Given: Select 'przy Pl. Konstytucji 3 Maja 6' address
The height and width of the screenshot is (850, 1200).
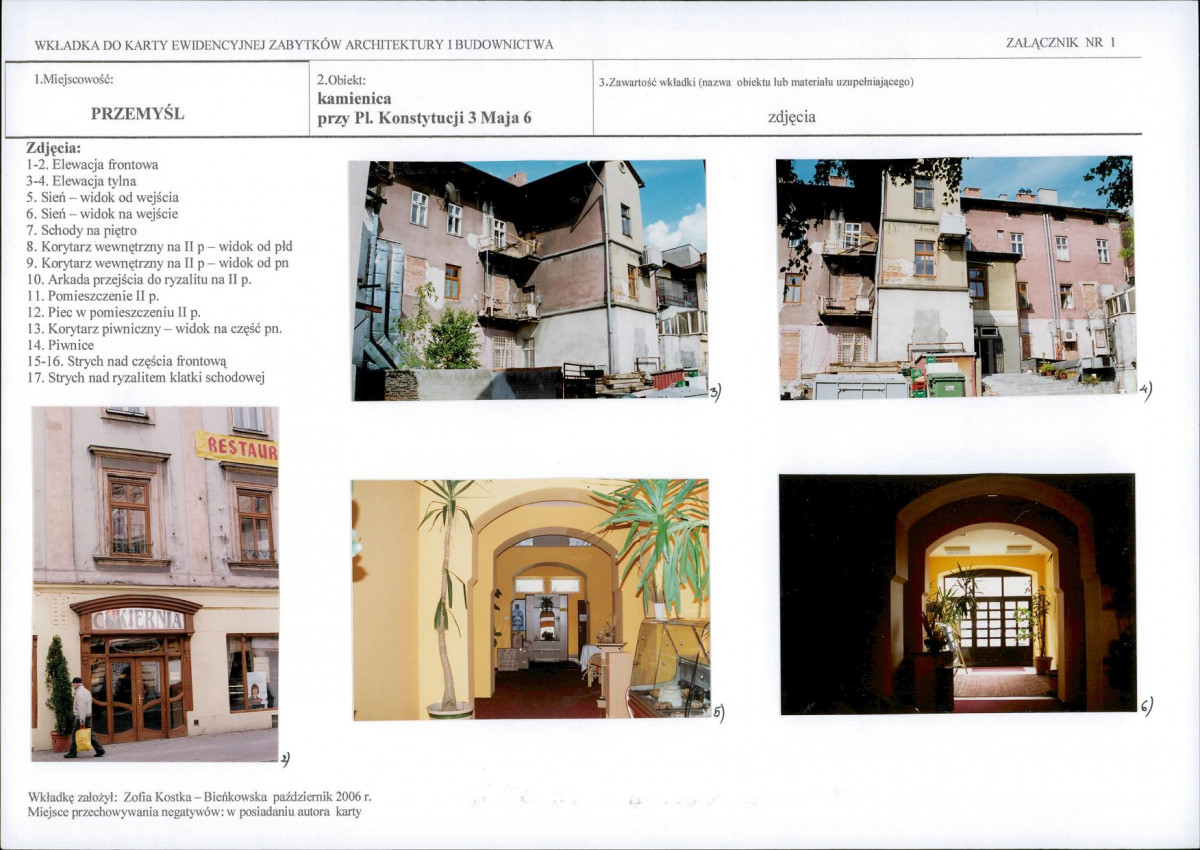Looking at the screenshot, I should click(x=424, y=118).
